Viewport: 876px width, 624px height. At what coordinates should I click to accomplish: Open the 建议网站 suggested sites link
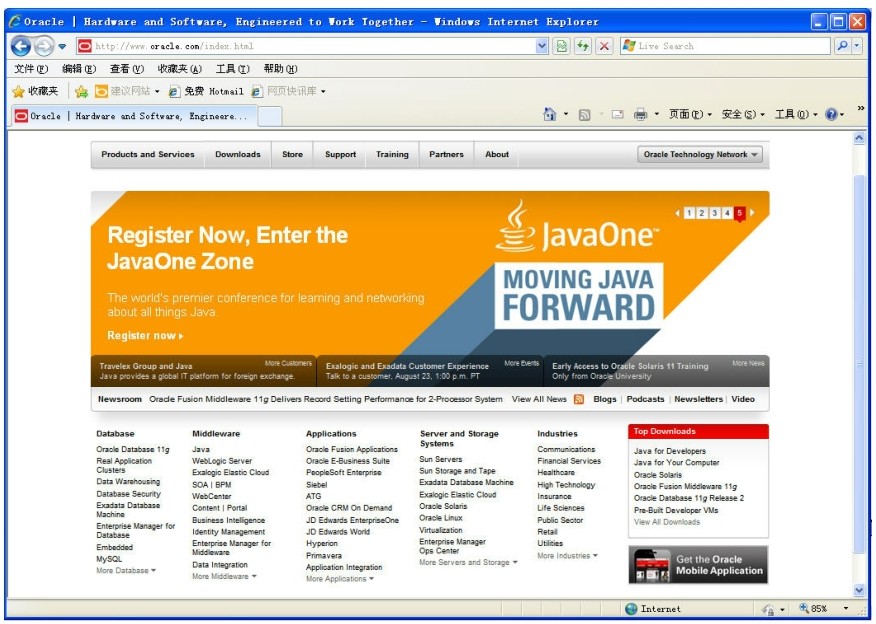click(127, 91)
